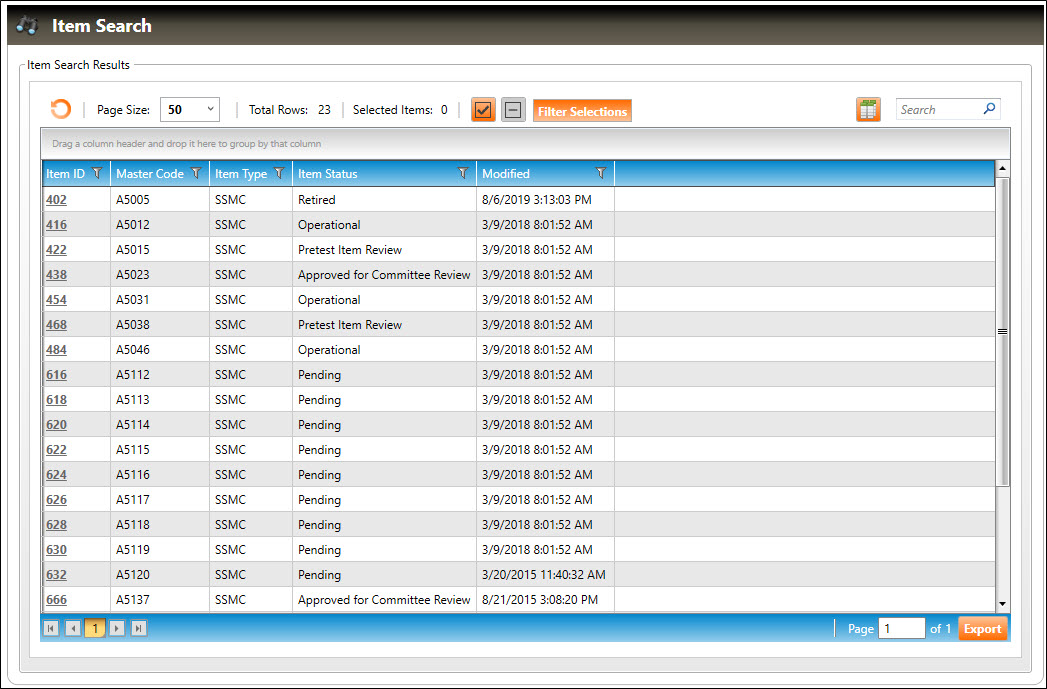Select page 1 in the pager
This screenshot has height=689, width=1047.
pos(95,628)
